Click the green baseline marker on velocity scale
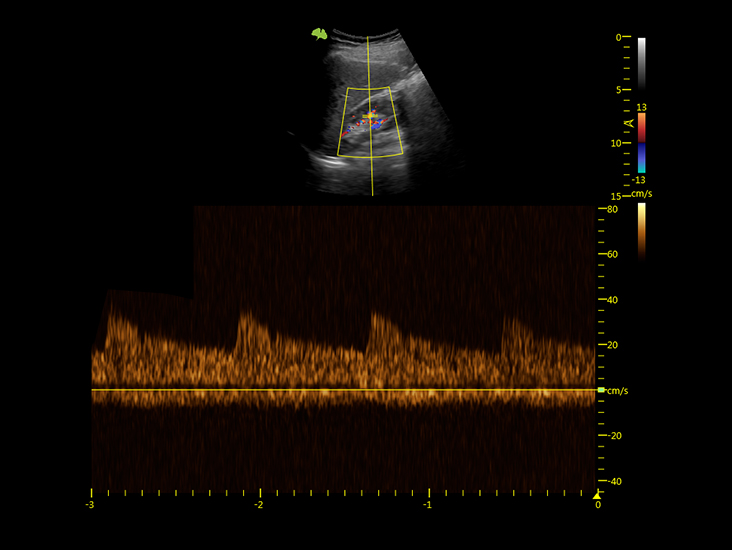This screenshot has width=732, height=550. [x=601, y=390]
